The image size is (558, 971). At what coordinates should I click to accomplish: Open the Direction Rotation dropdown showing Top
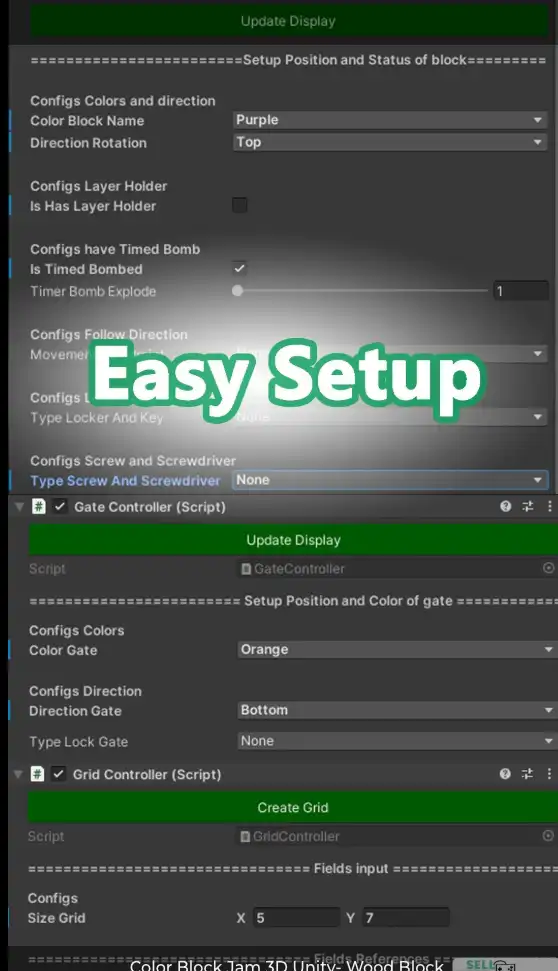(390, 142)
